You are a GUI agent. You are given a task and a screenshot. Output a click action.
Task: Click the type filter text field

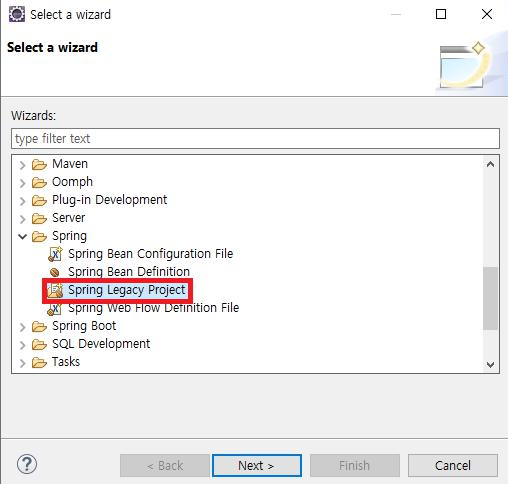click(255, 138)
